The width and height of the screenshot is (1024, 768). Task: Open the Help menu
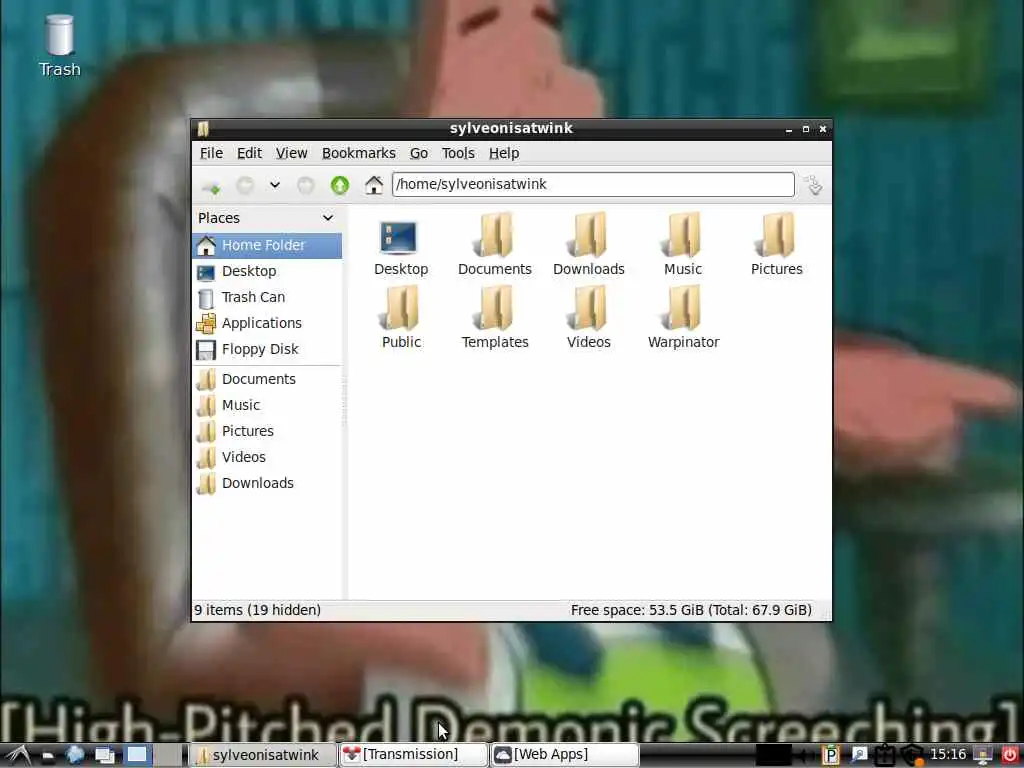[504, 153]
